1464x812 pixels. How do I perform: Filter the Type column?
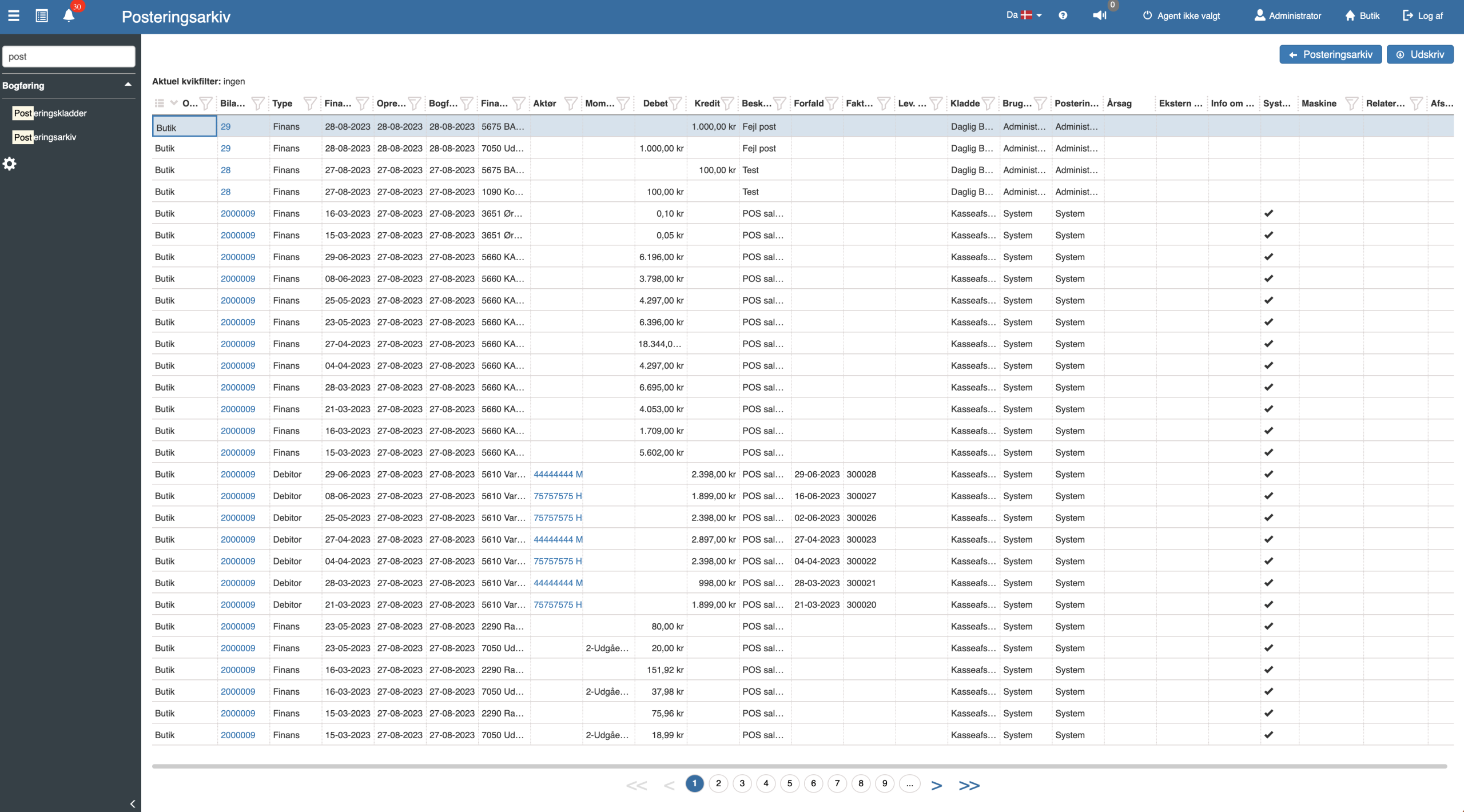[310, 104]
